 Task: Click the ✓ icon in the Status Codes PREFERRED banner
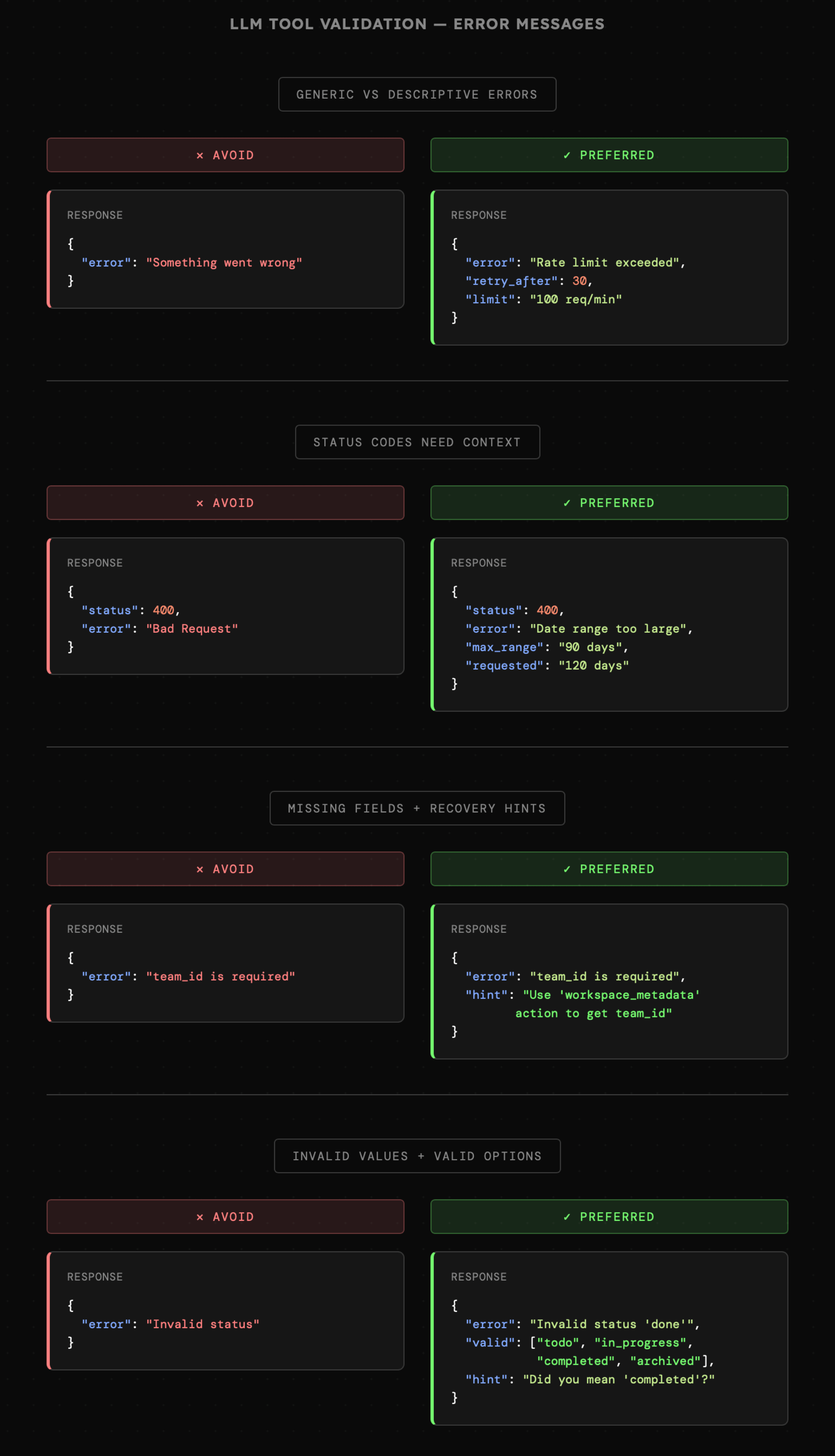coord(567,503)
